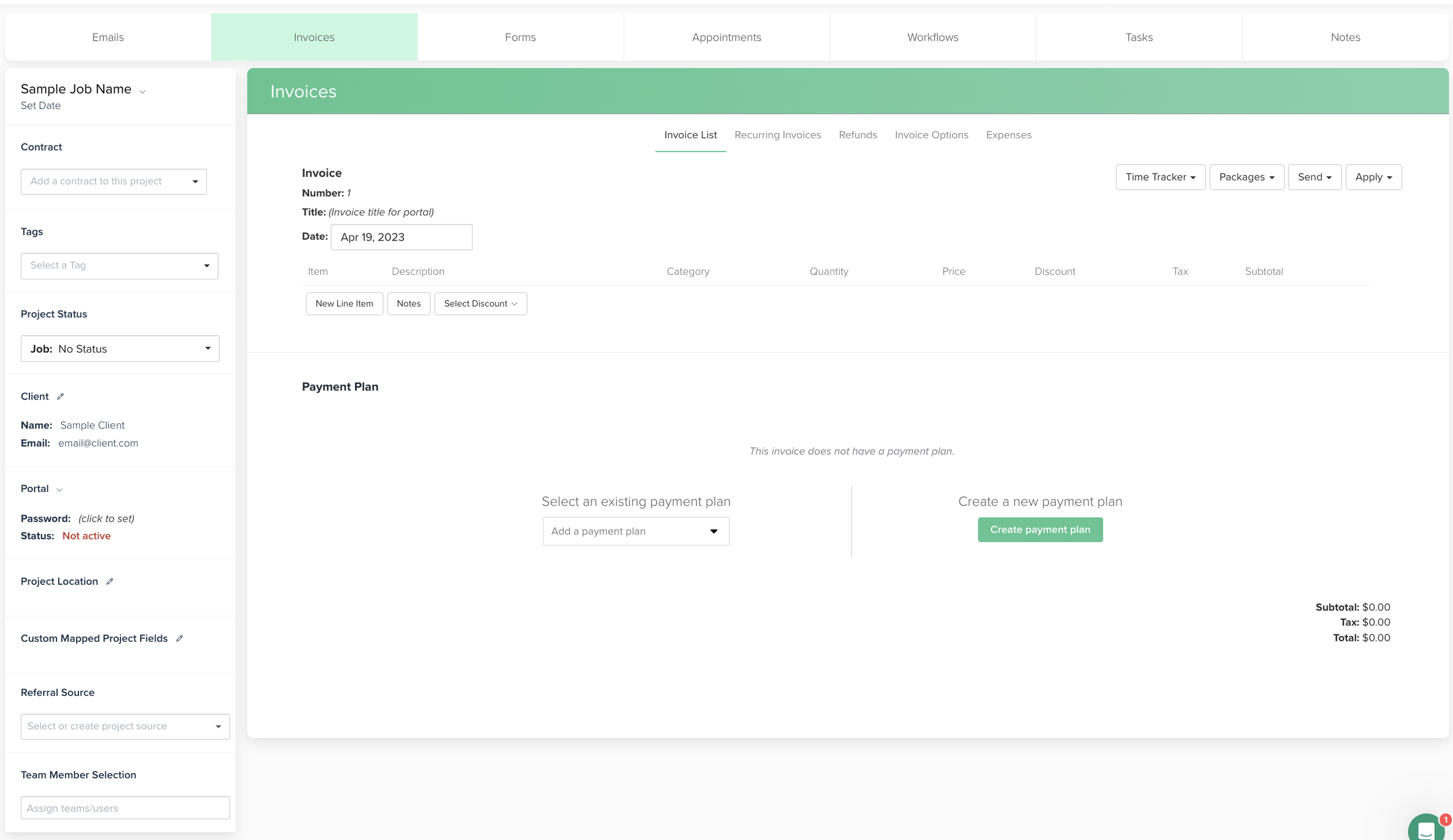Expand chevron next to Sample Job Name

[x=142, y=92]
